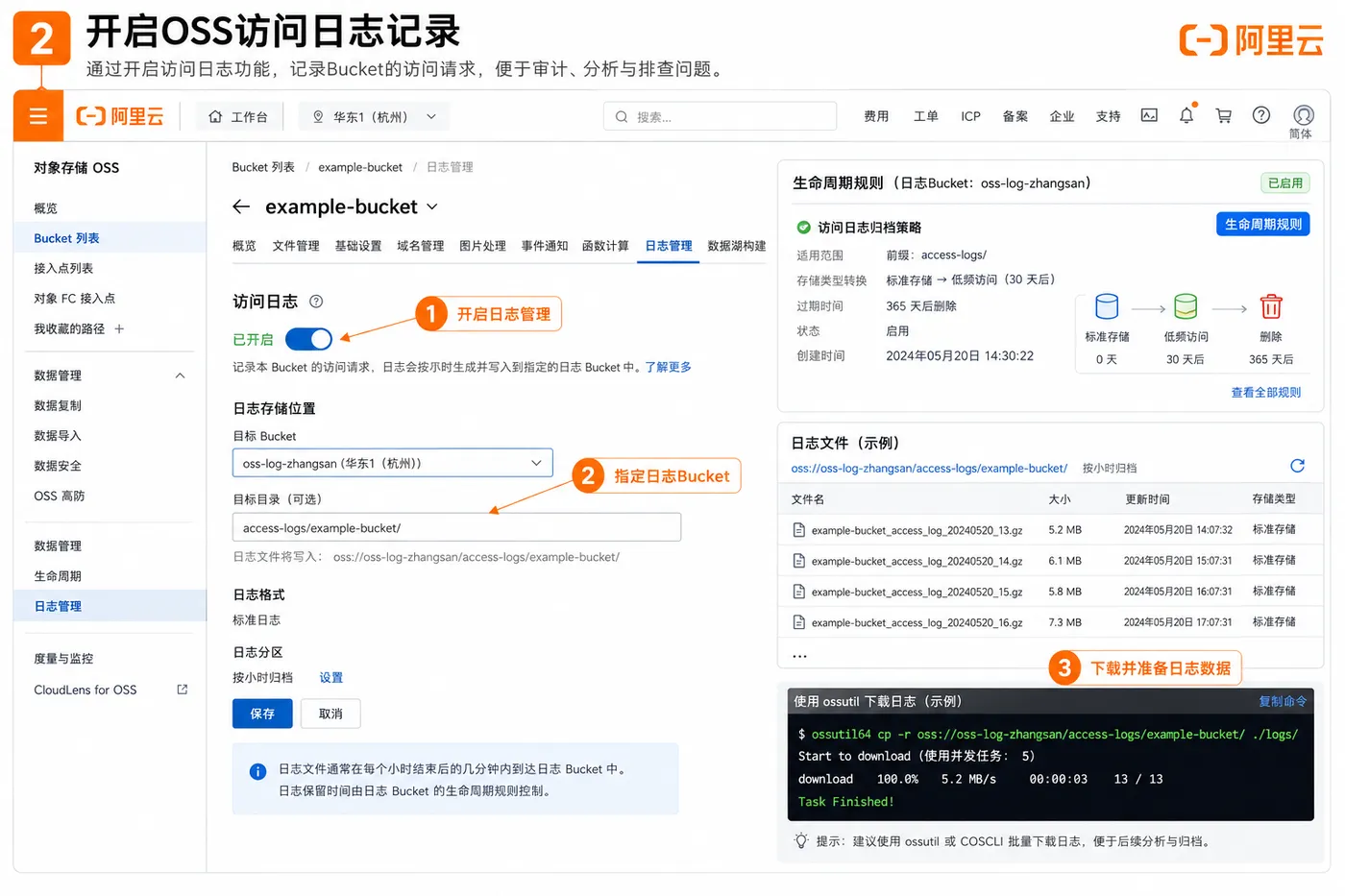Click Bucket 列表 breadcrumb
This screenshot has height=896, width=1345.
pyautogui.click(x=263, y=167)
